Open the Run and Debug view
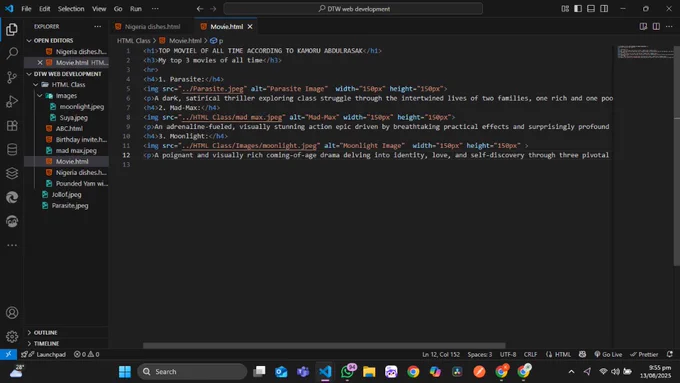Screen dimensions: 680x383 (12, 101)
